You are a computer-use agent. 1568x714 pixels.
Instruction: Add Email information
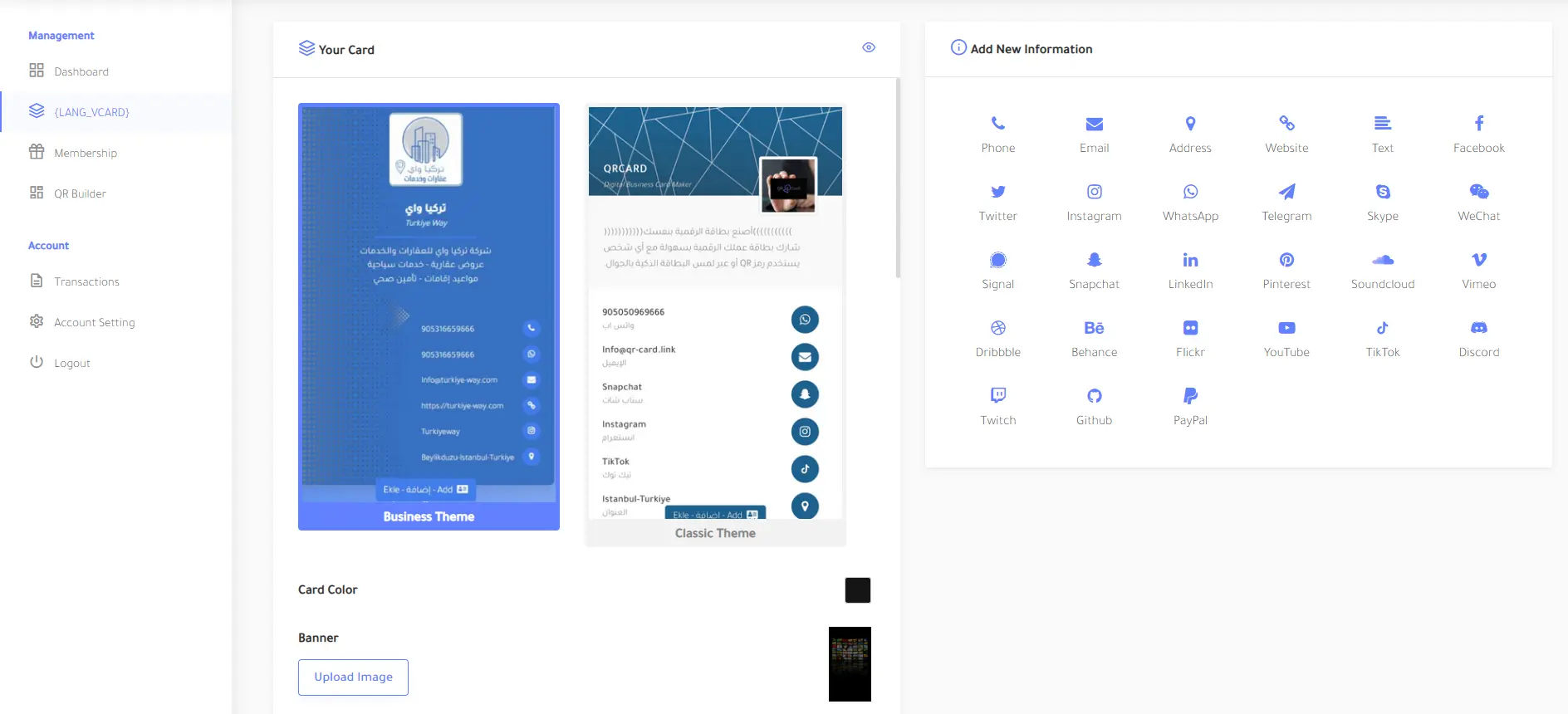pyautogui.click(x=1094, y=134)
